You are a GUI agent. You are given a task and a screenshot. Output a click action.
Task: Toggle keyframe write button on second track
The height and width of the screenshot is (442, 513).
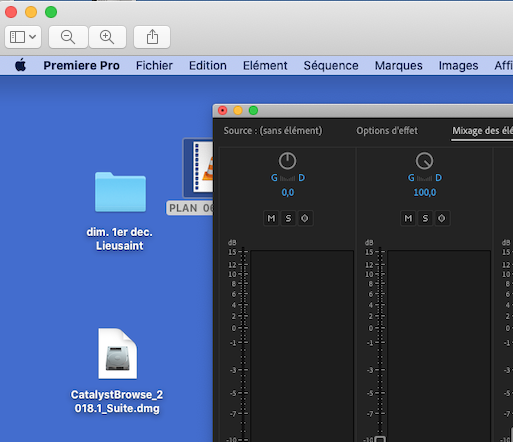tap(442, 218)
